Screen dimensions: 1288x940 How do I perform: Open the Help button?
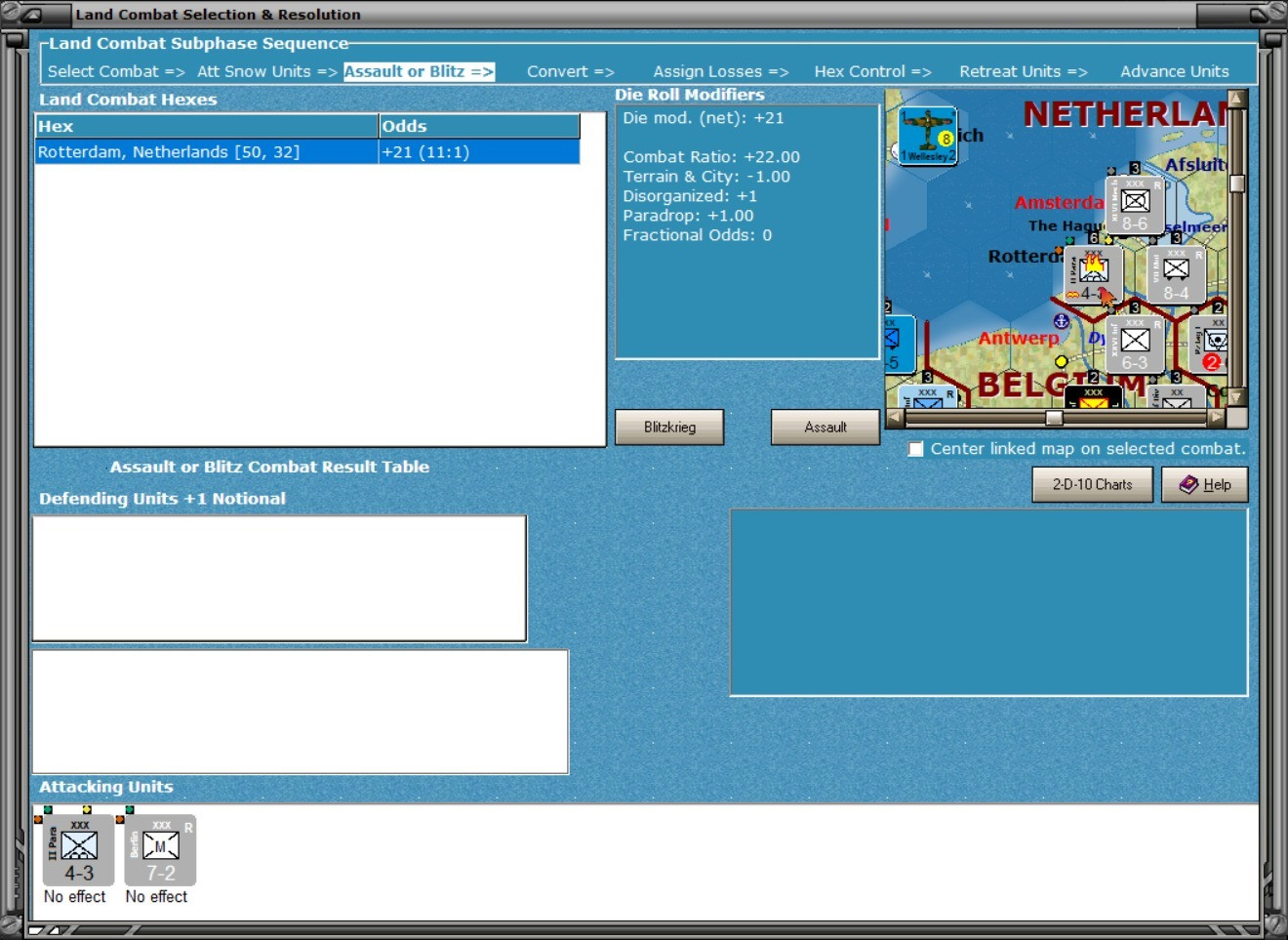pyautogui.click(x=1205, y=484)
